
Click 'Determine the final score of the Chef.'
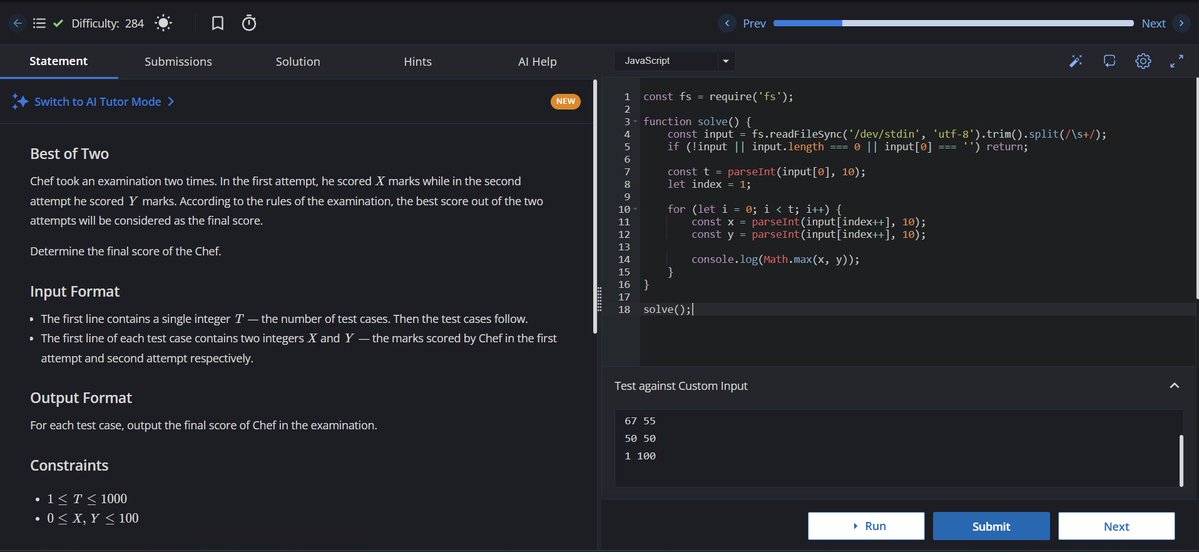(x=125, y=251)
